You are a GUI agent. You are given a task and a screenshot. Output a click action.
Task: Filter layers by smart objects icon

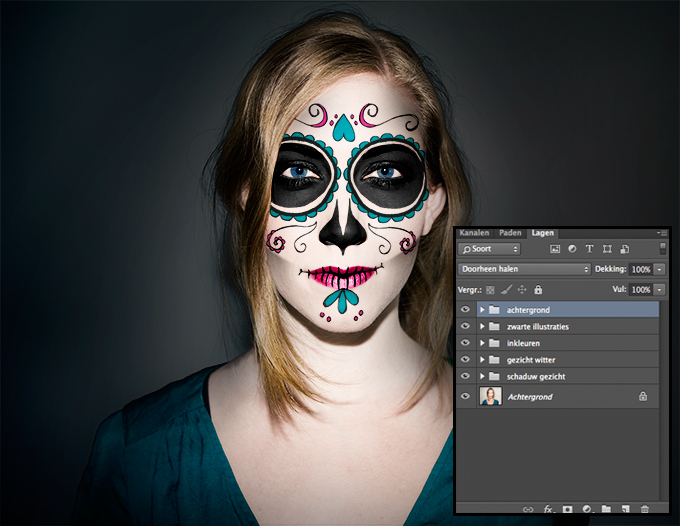(x=625, y=249)
